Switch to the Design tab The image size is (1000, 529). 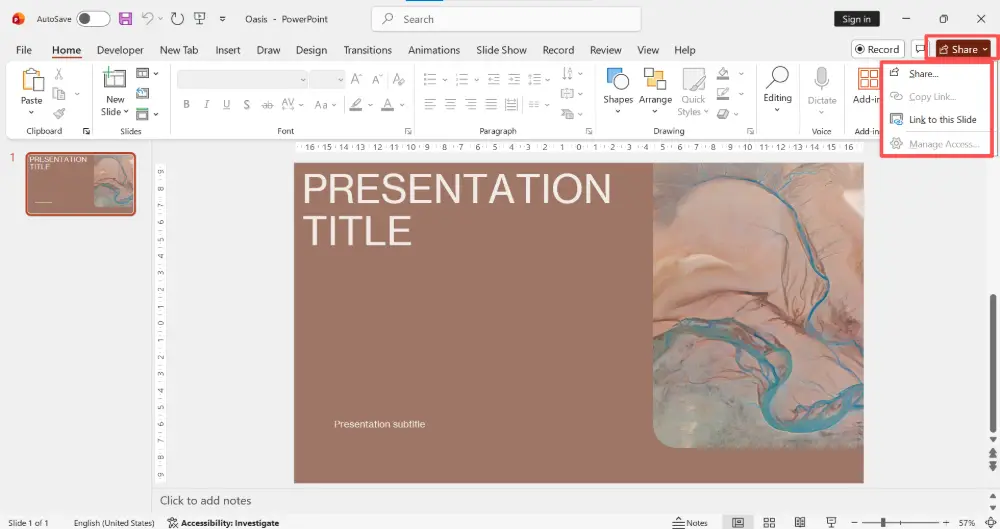(311, 50)
